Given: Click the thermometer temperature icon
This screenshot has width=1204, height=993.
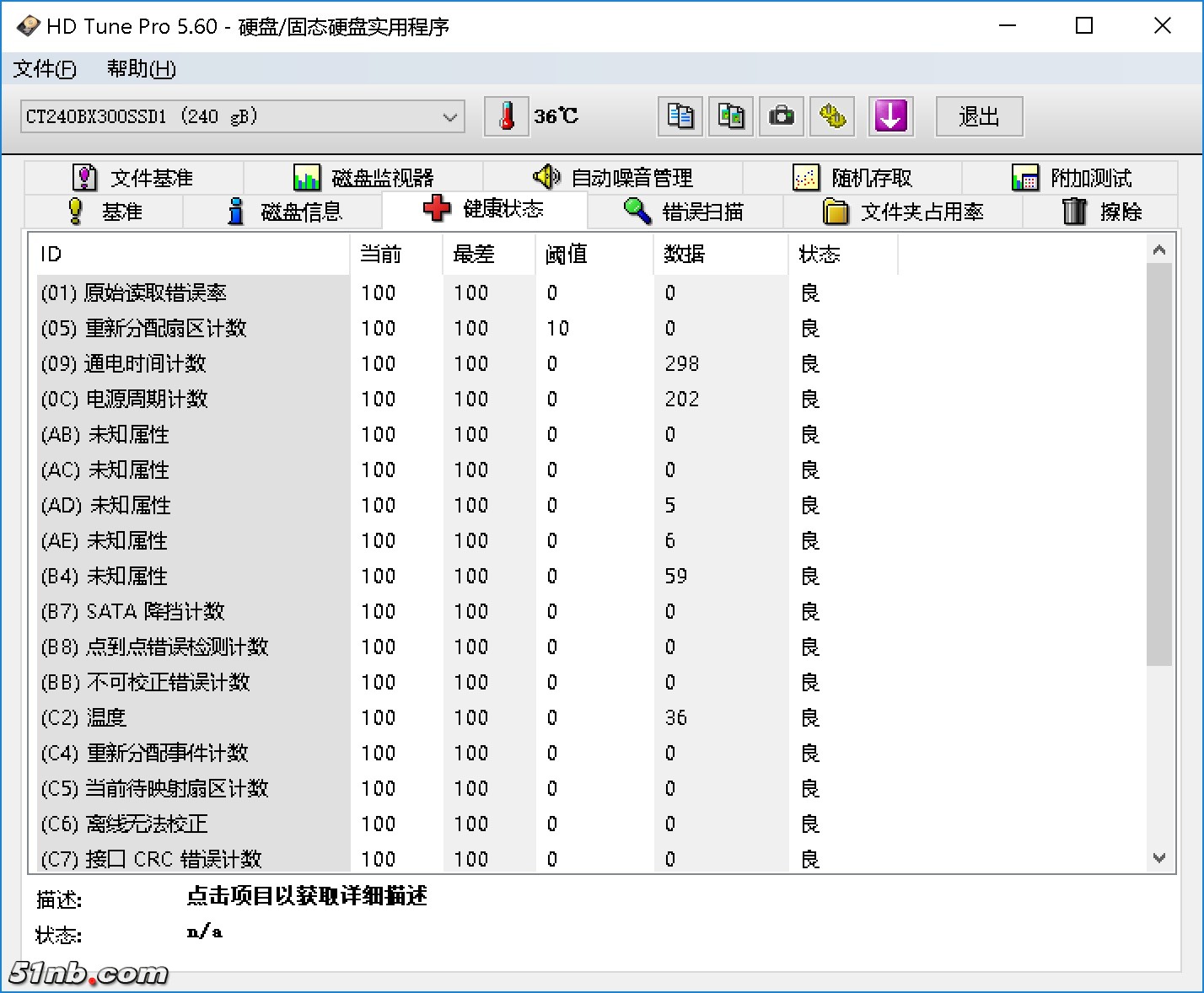Looking at the screenshot, I should 506,116.
